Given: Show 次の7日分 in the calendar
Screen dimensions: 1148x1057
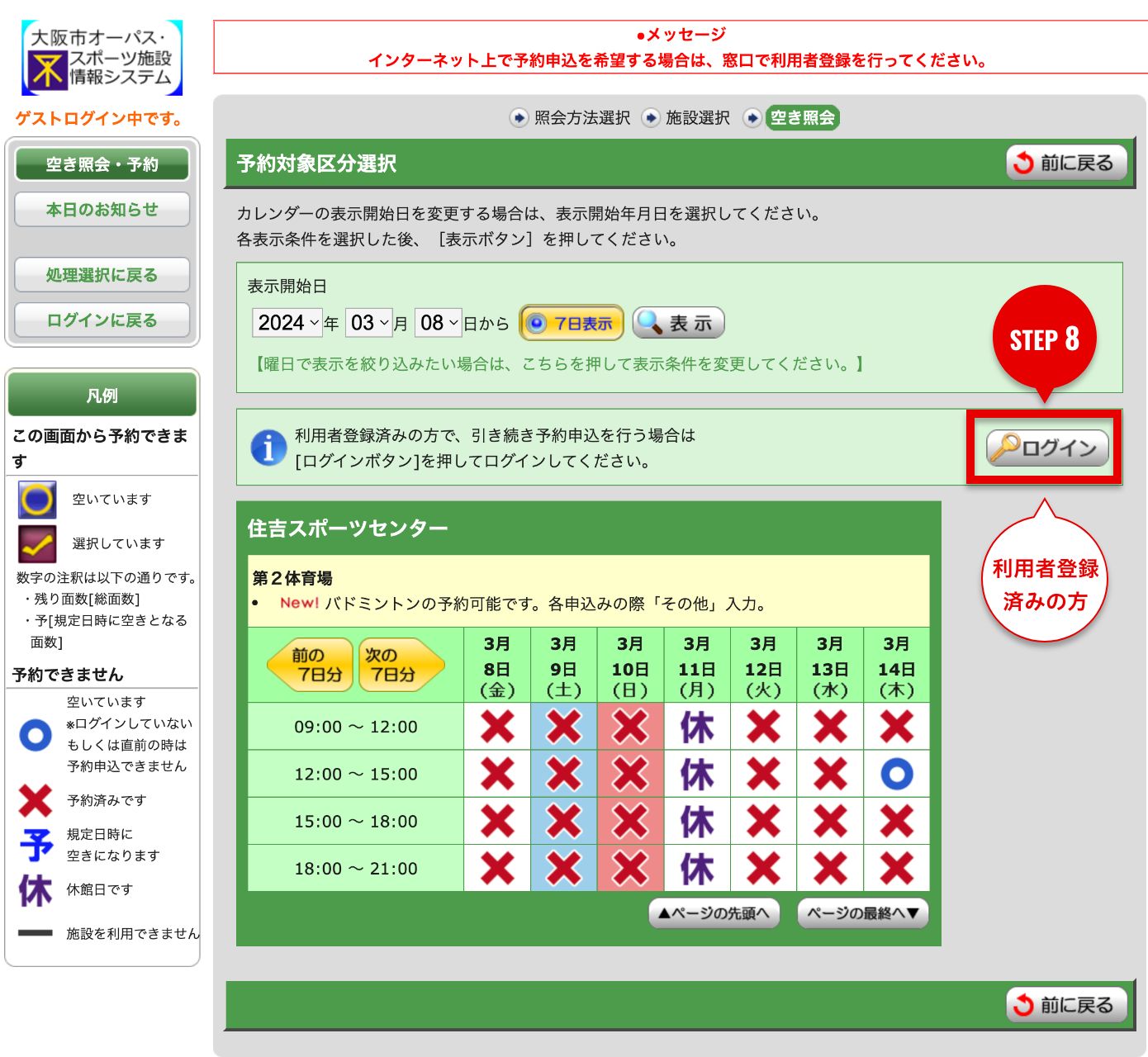Looking at the screenshot, I should point(401,665).
